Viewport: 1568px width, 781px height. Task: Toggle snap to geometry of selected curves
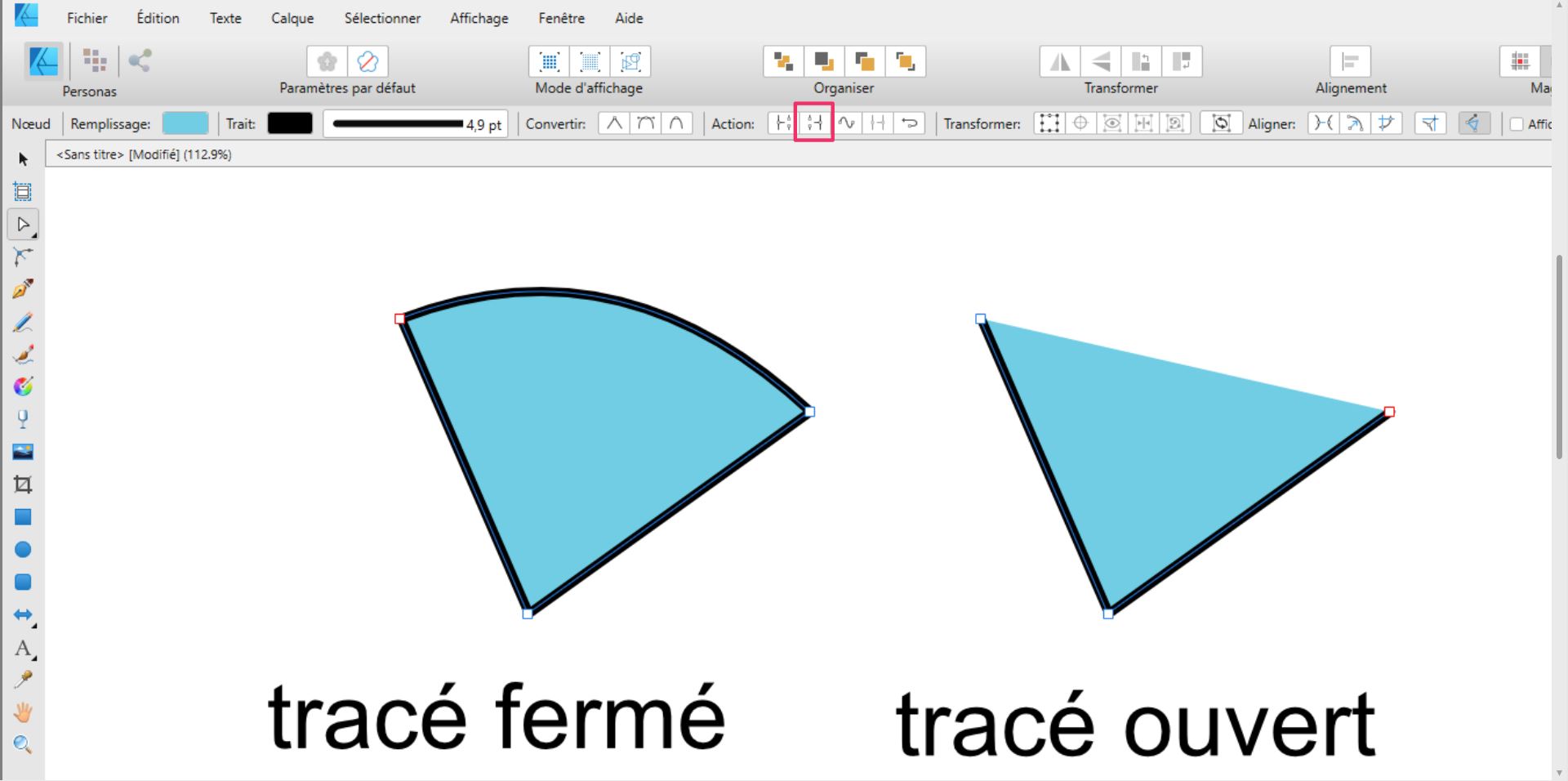[1355, 123]
